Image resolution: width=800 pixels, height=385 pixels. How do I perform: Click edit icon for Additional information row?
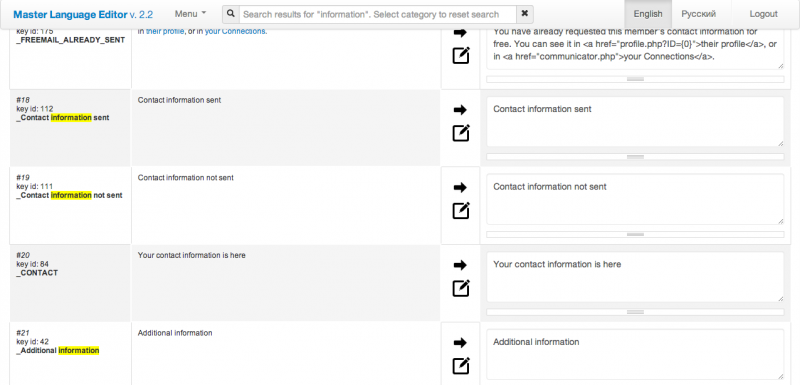point(461,365)
